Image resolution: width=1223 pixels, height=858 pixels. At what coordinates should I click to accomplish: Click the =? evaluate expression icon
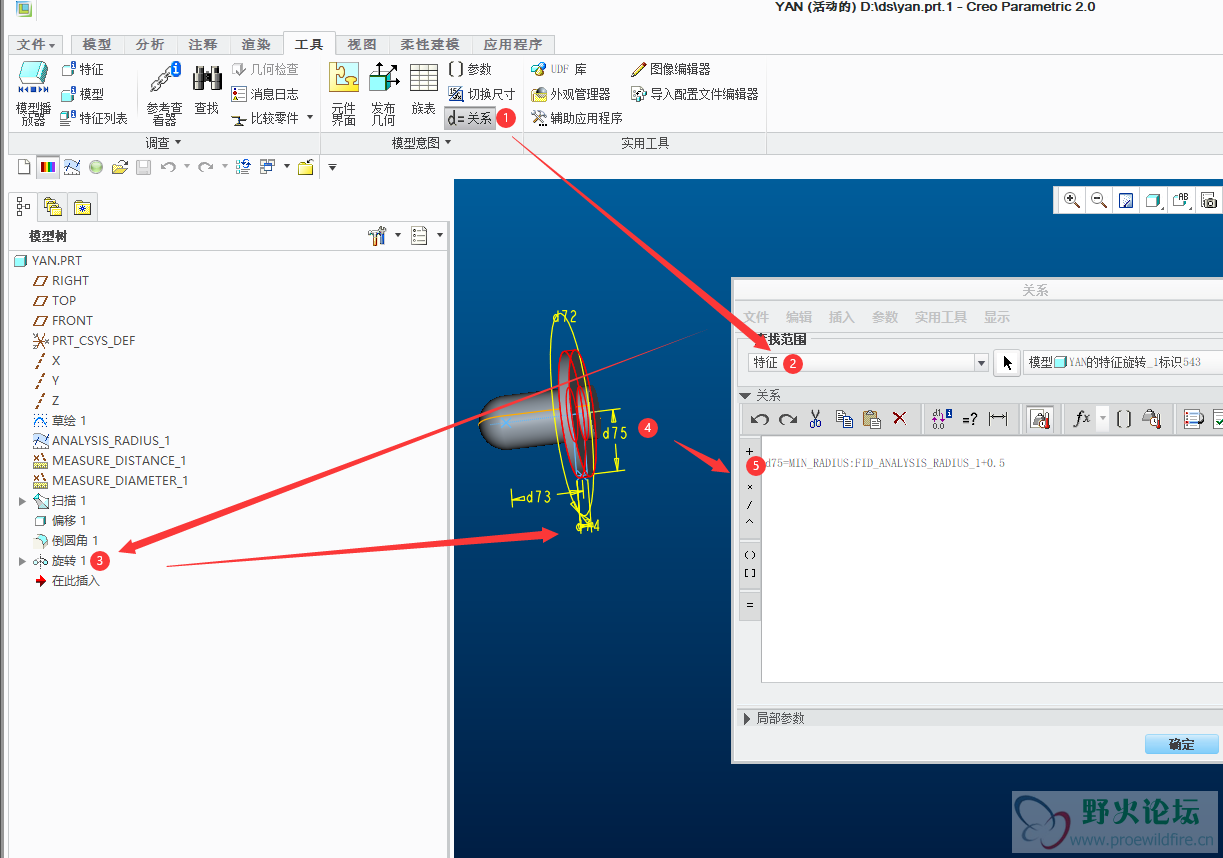969,419
